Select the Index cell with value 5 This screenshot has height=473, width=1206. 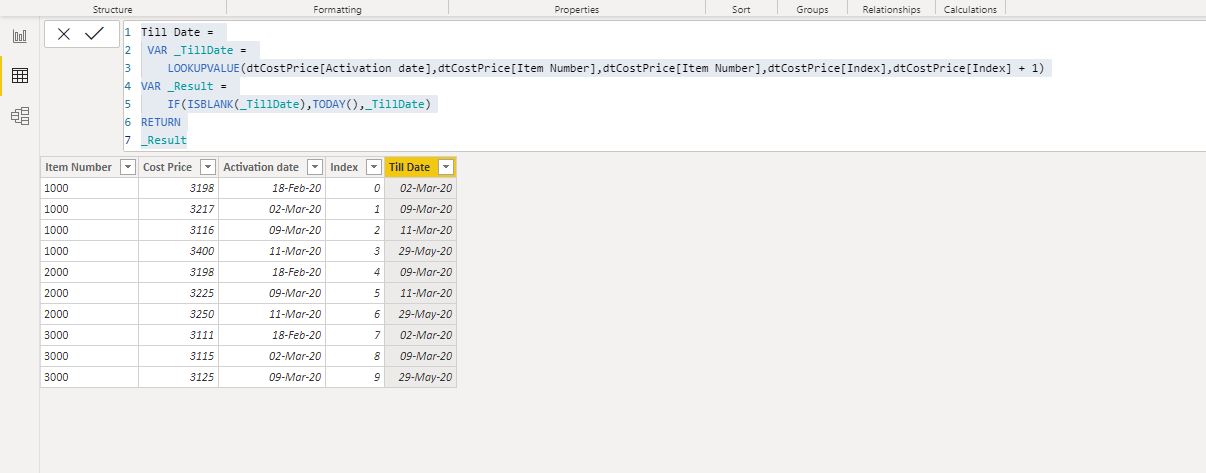[355, 293]
